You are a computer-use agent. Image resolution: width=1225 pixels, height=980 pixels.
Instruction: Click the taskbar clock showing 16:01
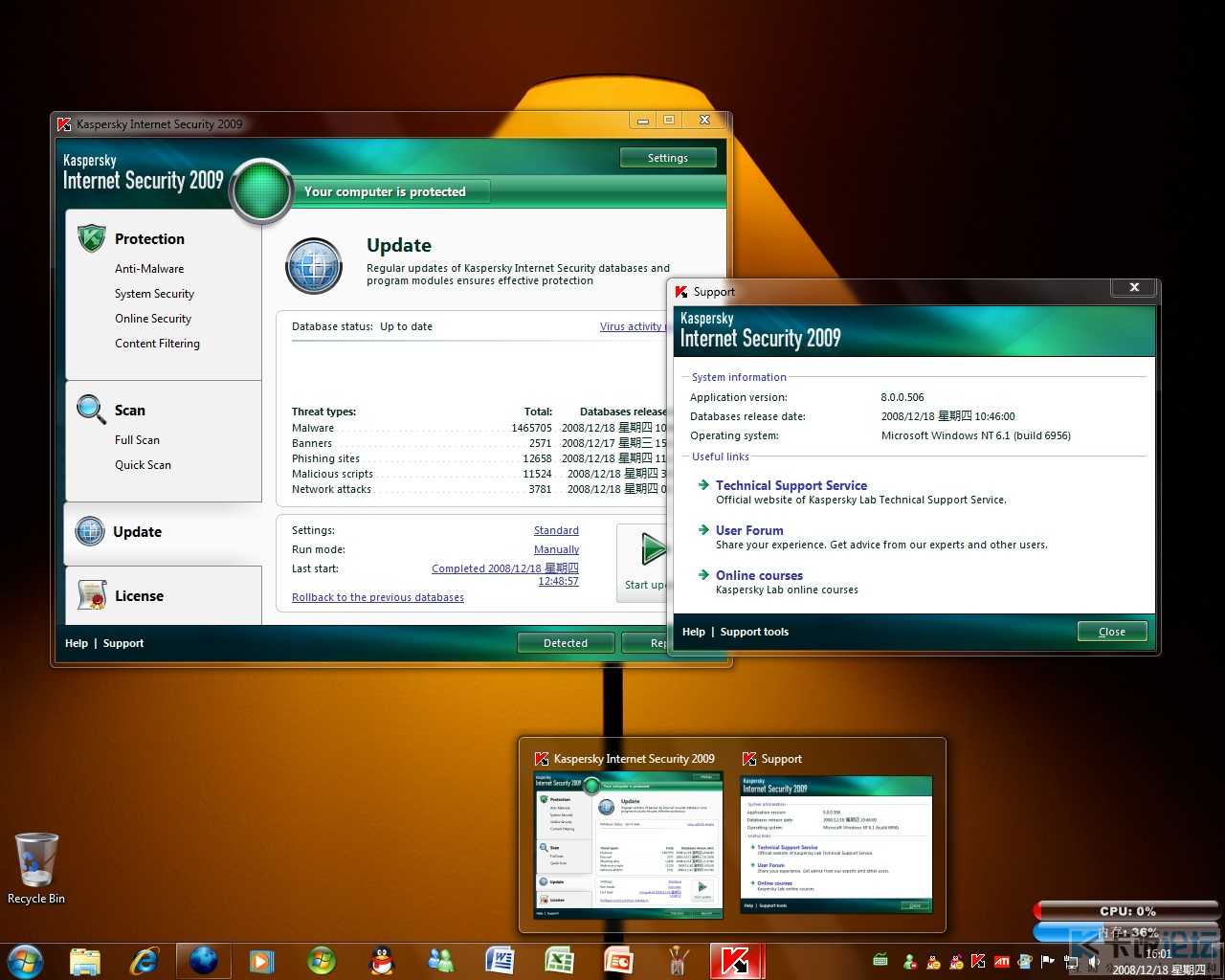[x=1158, y=961]
